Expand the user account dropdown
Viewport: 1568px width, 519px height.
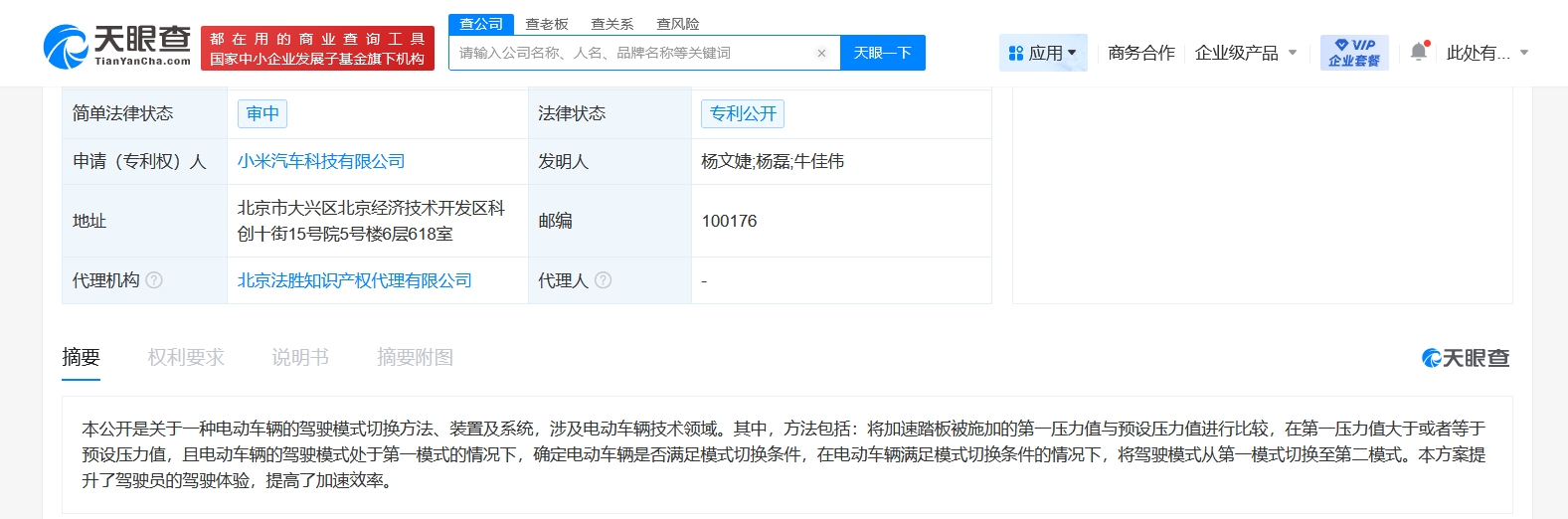click(x=1486, y=53)
